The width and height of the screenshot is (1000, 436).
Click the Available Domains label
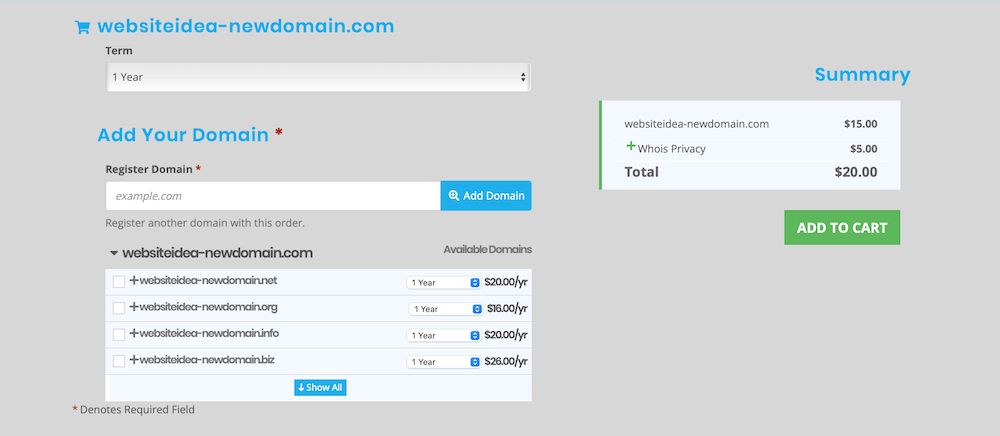(487, 250)
